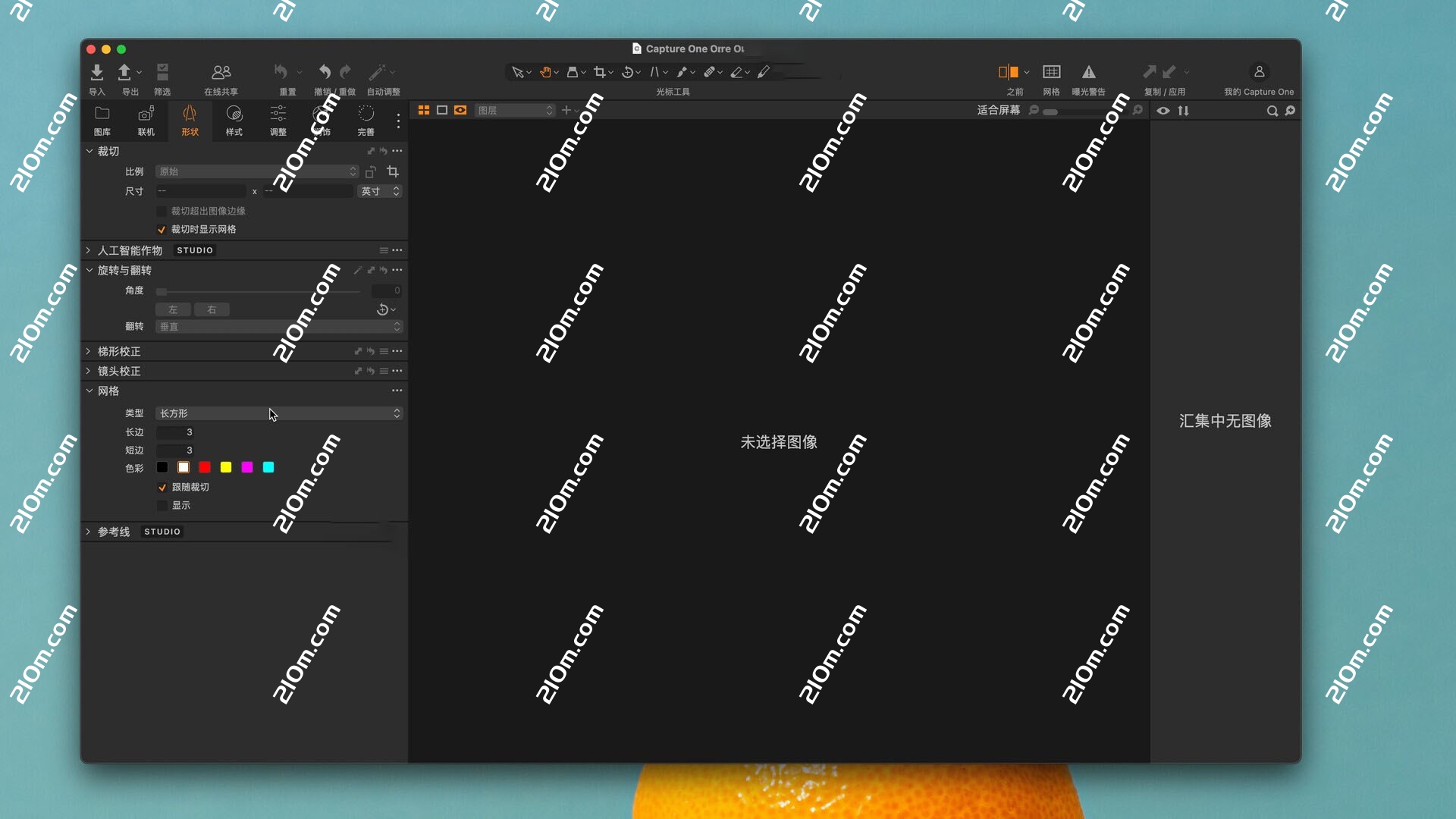Switch to Library (图库) tool tab
This screenshot has height=819, width=1456.
click(102, 121)
